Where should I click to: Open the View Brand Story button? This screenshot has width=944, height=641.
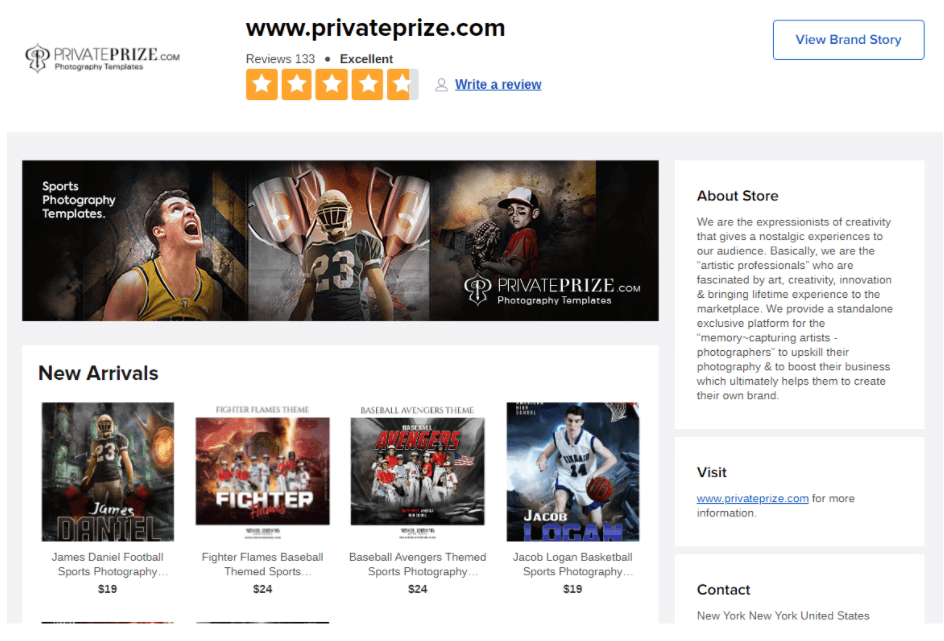(x=848, y=40)
